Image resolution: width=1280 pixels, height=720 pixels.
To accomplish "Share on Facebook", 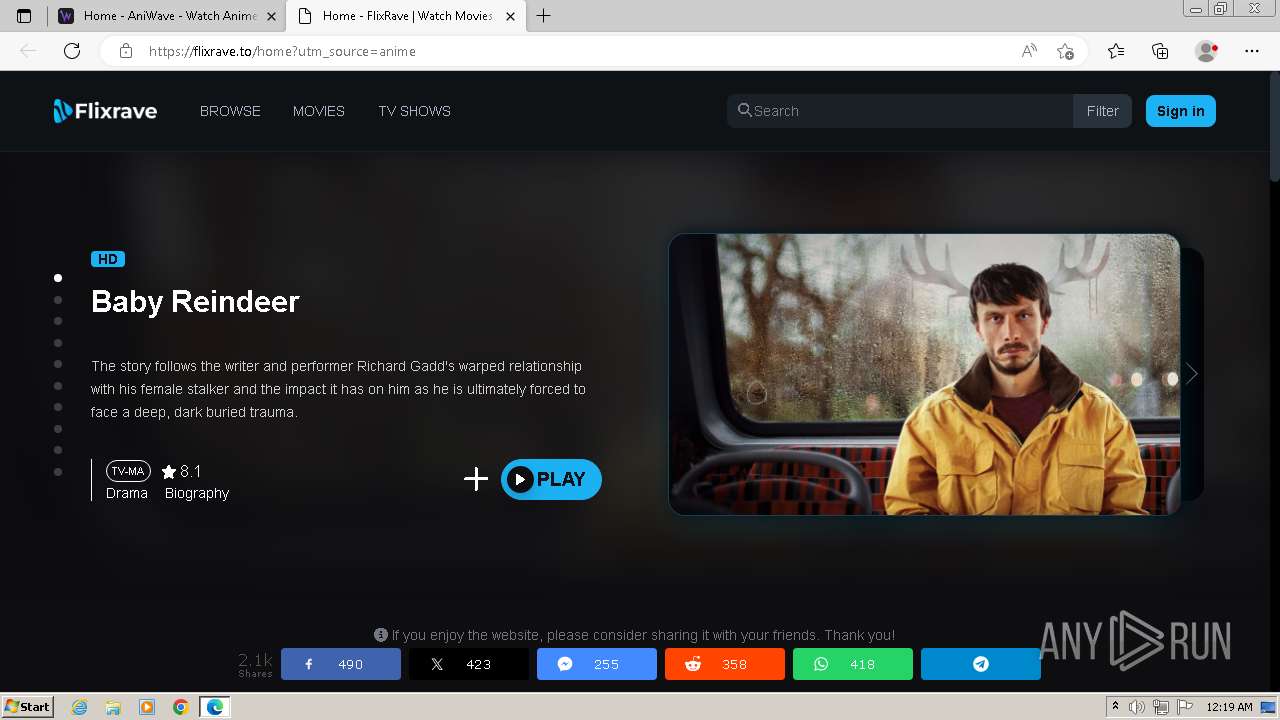I will click(341, 664).
